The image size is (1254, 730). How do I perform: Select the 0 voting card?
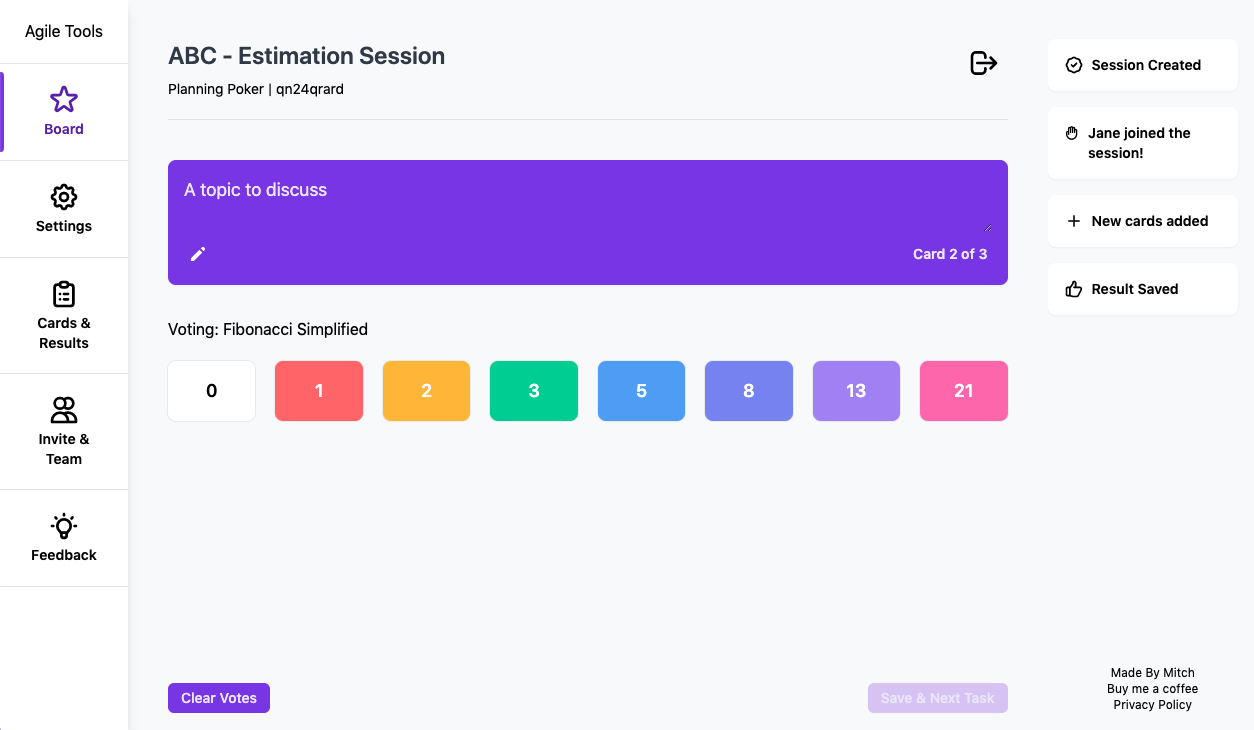click(211, 391)
